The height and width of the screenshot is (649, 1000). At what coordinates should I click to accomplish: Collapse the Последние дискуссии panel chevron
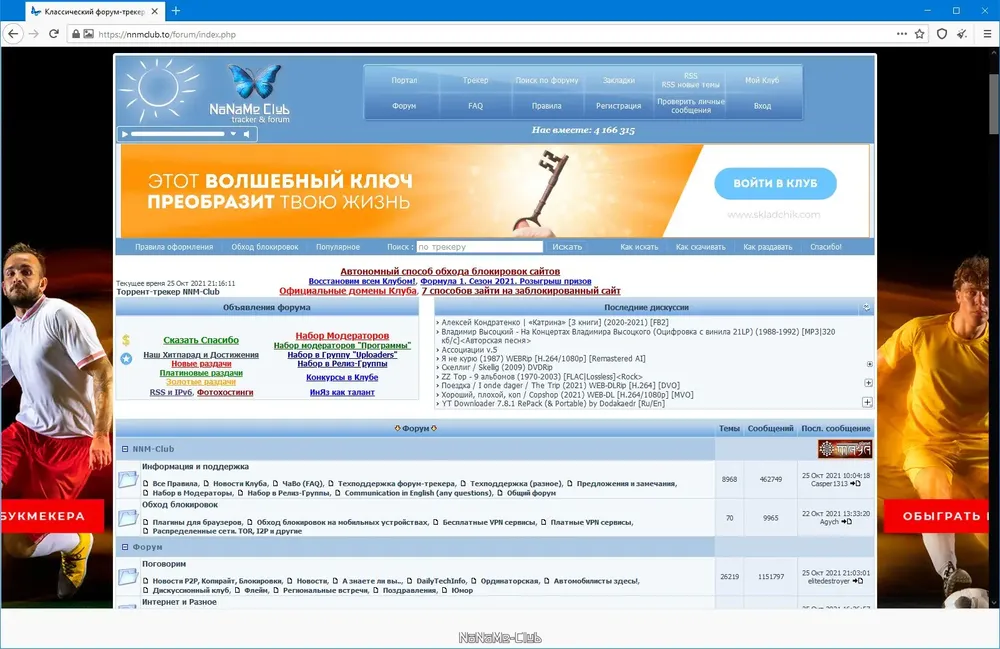click(866, 307)
